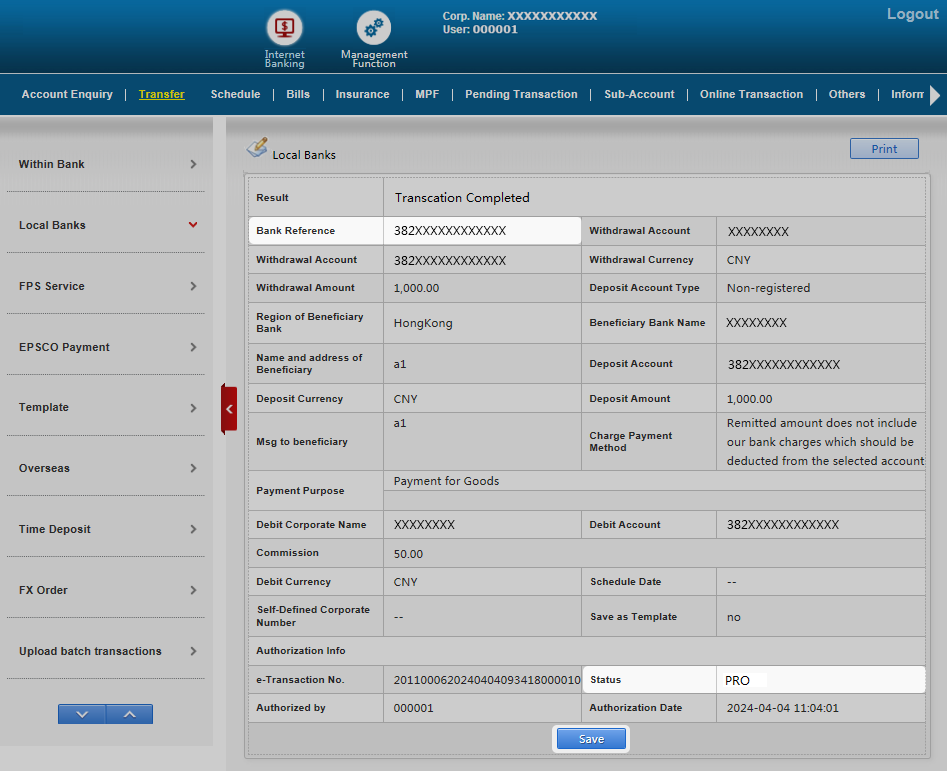Click the Bank Reference number field
Image resolution: width=947 pixels, height=771 pixels.
tap(481, 231)
